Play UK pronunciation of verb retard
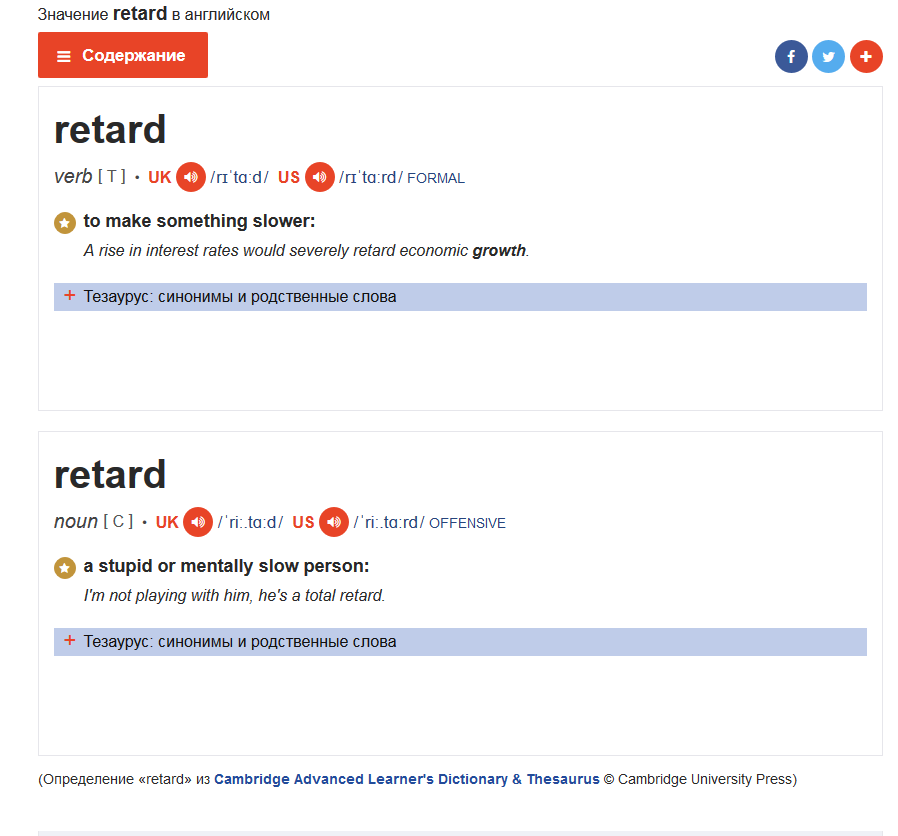Screen dimensions: 898x836 click(x=191, y=177)
